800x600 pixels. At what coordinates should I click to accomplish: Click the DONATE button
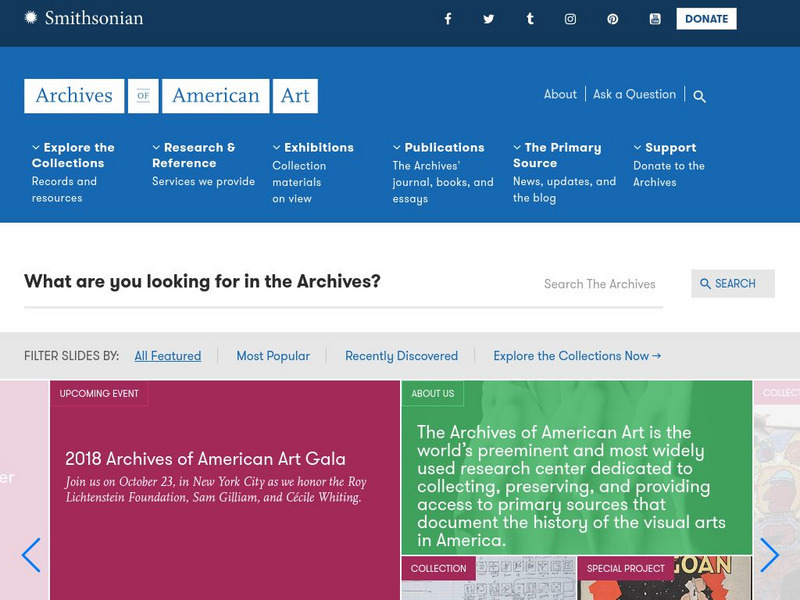click(x=706, y=18)
